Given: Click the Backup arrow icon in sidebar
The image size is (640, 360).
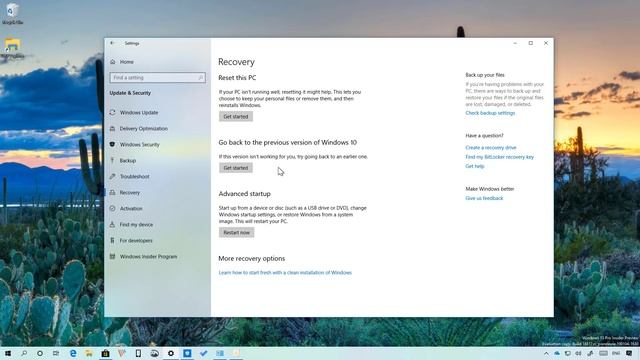Looking at the screenshot, I should tap(112, 160).
